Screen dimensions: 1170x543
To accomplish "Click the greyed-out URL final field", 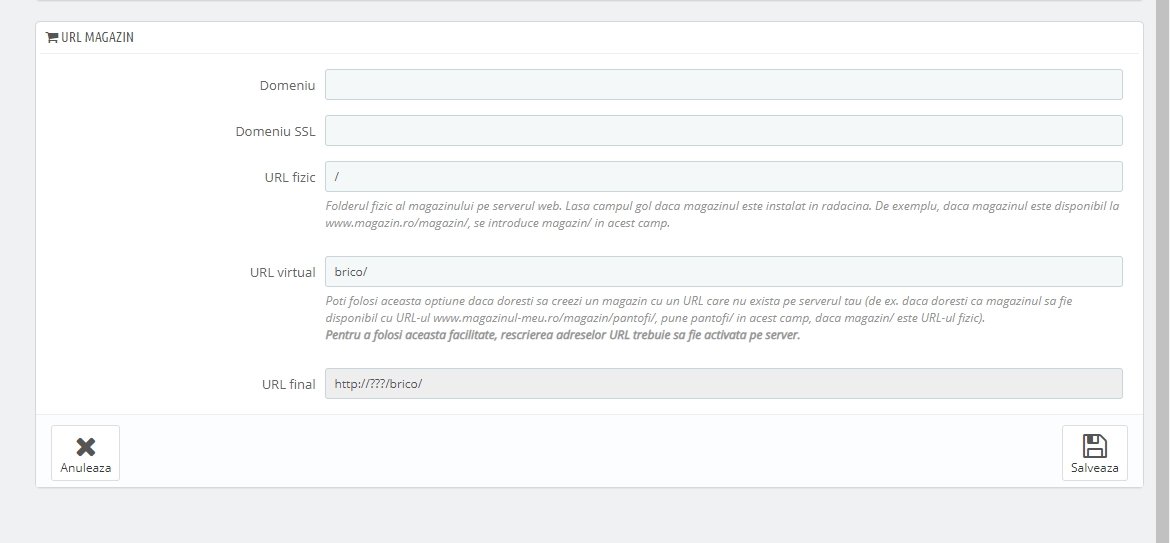I will [723, 384].
